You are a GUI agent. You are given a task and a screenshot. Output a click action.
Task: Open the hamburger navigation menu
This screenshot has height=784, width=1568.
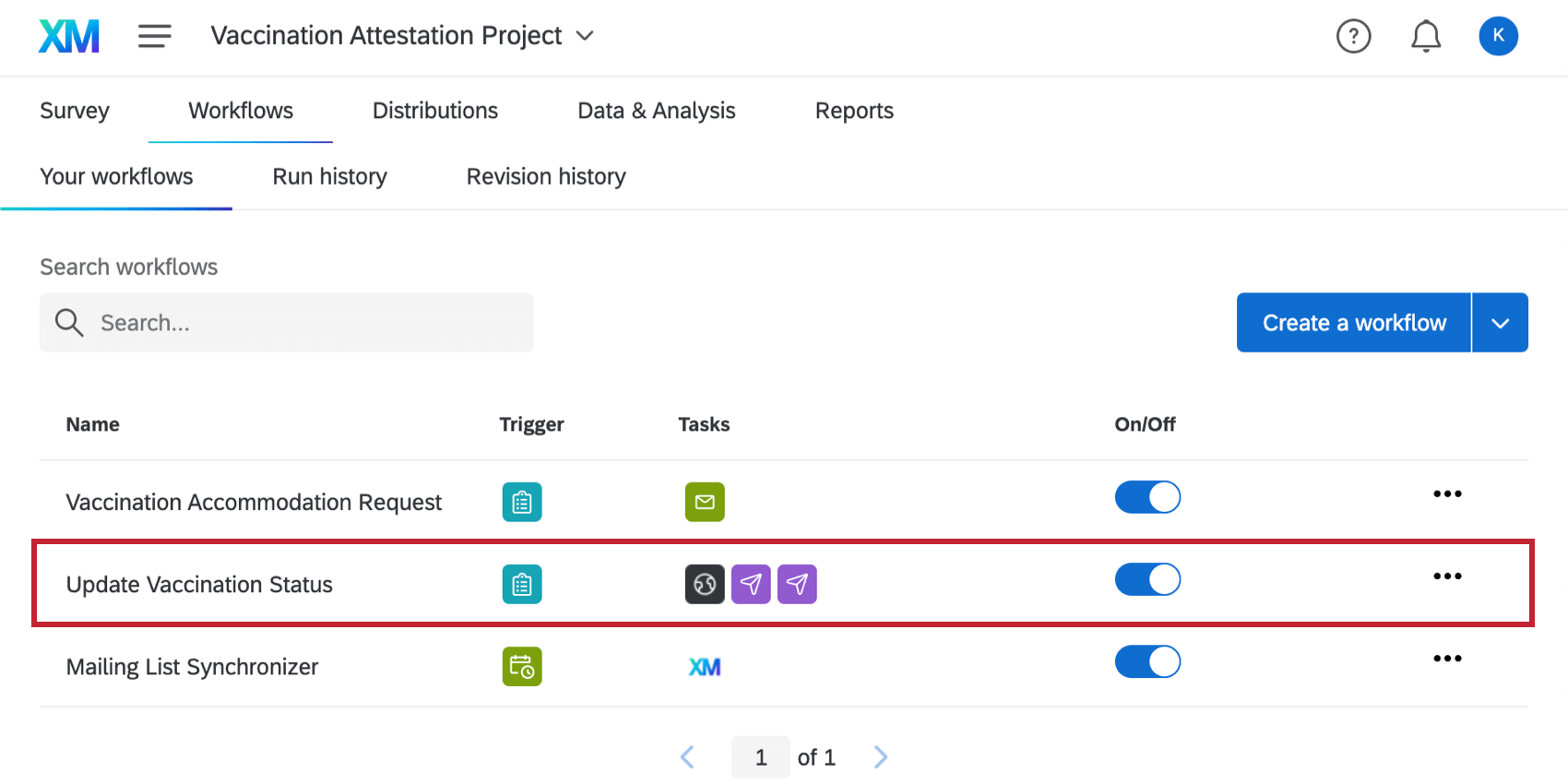[154, 36]
